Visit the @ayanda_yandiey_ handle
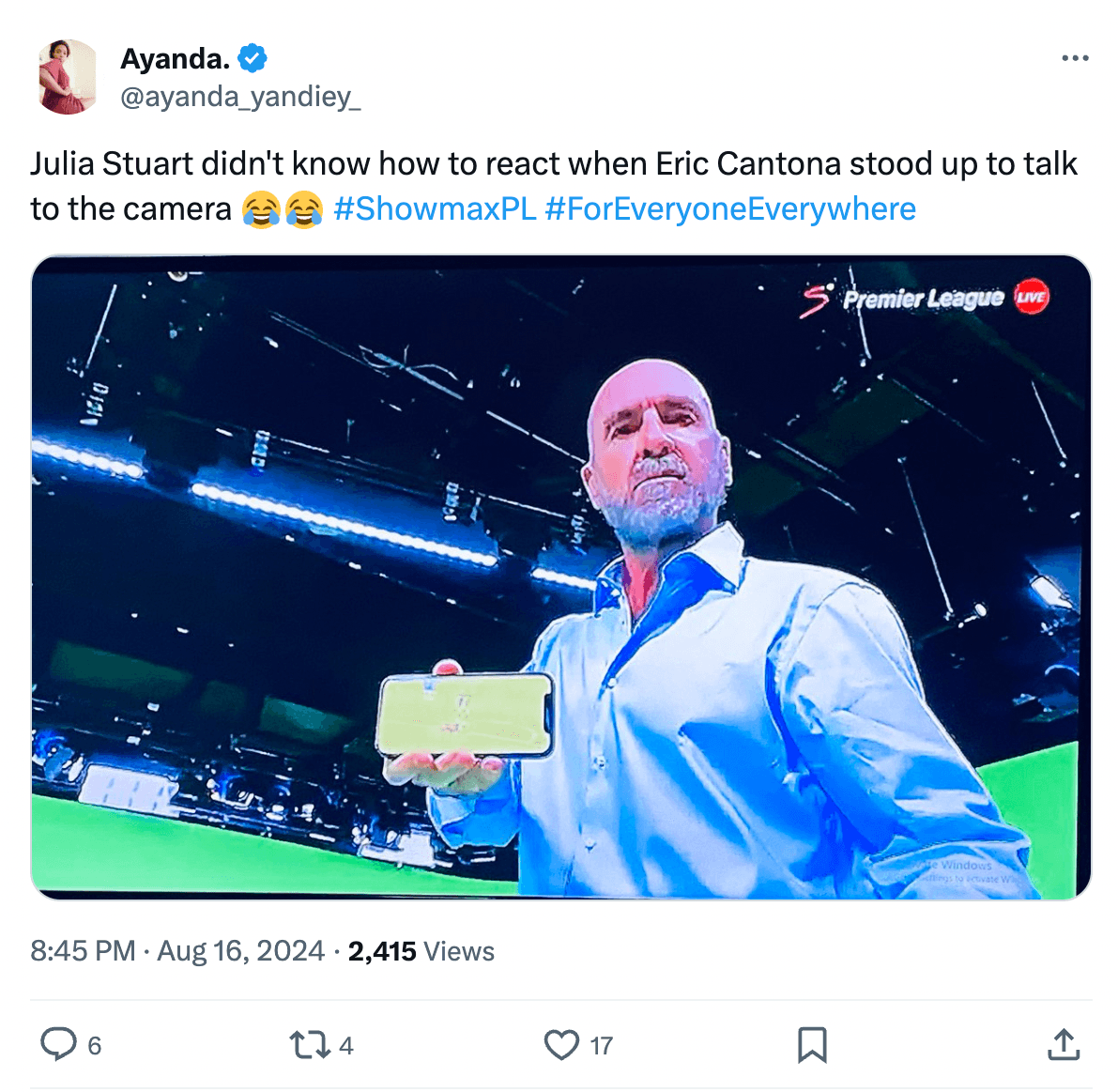The width and height of the screenshot is (1118, 1092). click(x=240, y=97)
